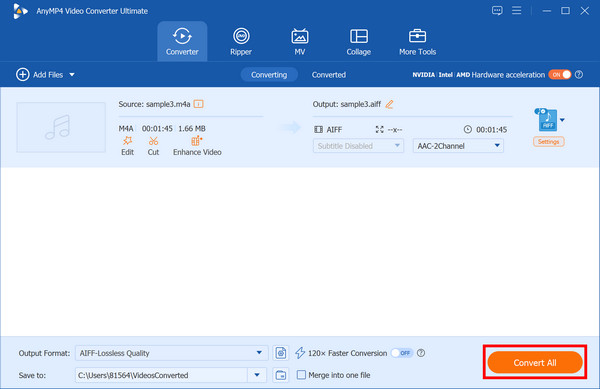Rename output sample3.aiff with pencil icon
Screen dimensions: 600x389
[389, 104]
